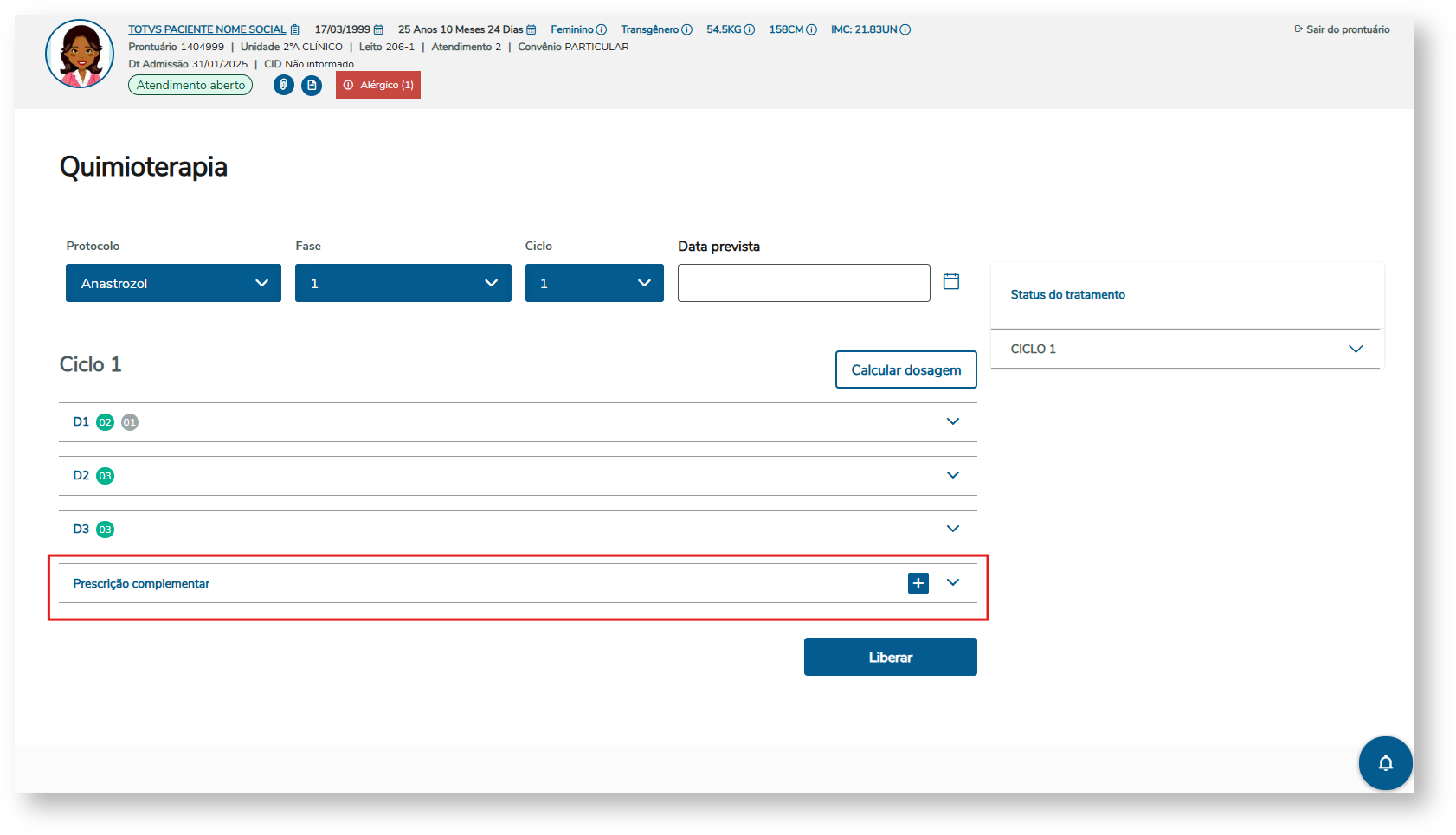Image resolution: width=1456 pixels, height=835 pixels.
Task: Open the info icon beside Transgênero
Action: pyautogui.click(x=687, y=29)
